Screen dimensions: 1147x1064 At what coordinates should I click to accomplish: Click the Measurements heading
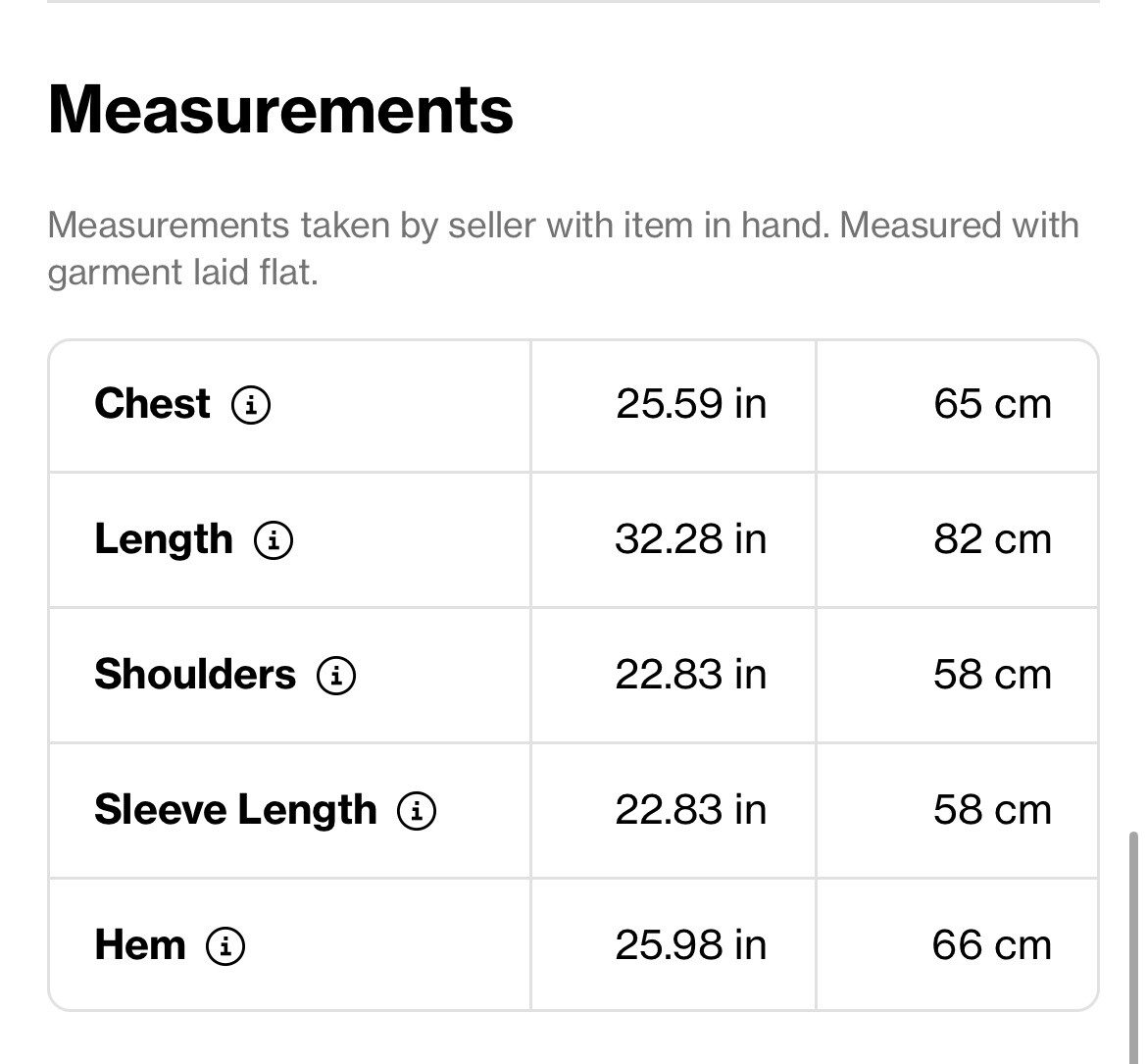click(281, 110)
